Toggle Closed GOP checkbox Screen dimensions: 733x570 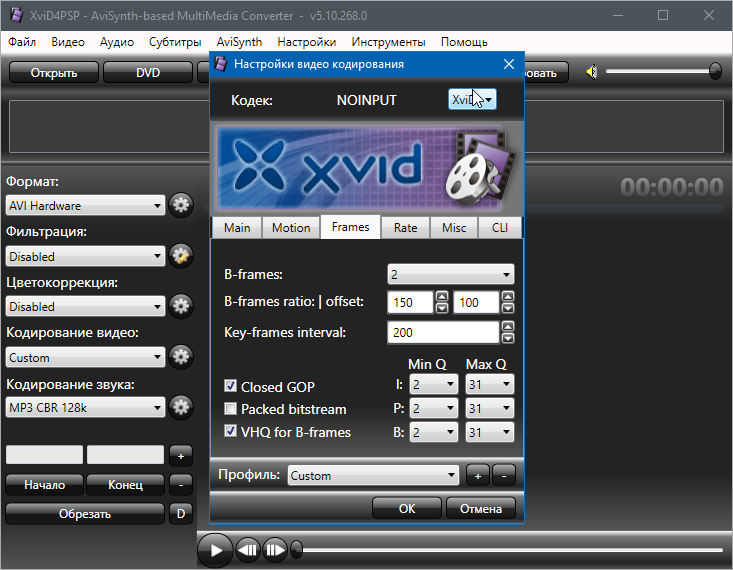[x=230, y=386]
